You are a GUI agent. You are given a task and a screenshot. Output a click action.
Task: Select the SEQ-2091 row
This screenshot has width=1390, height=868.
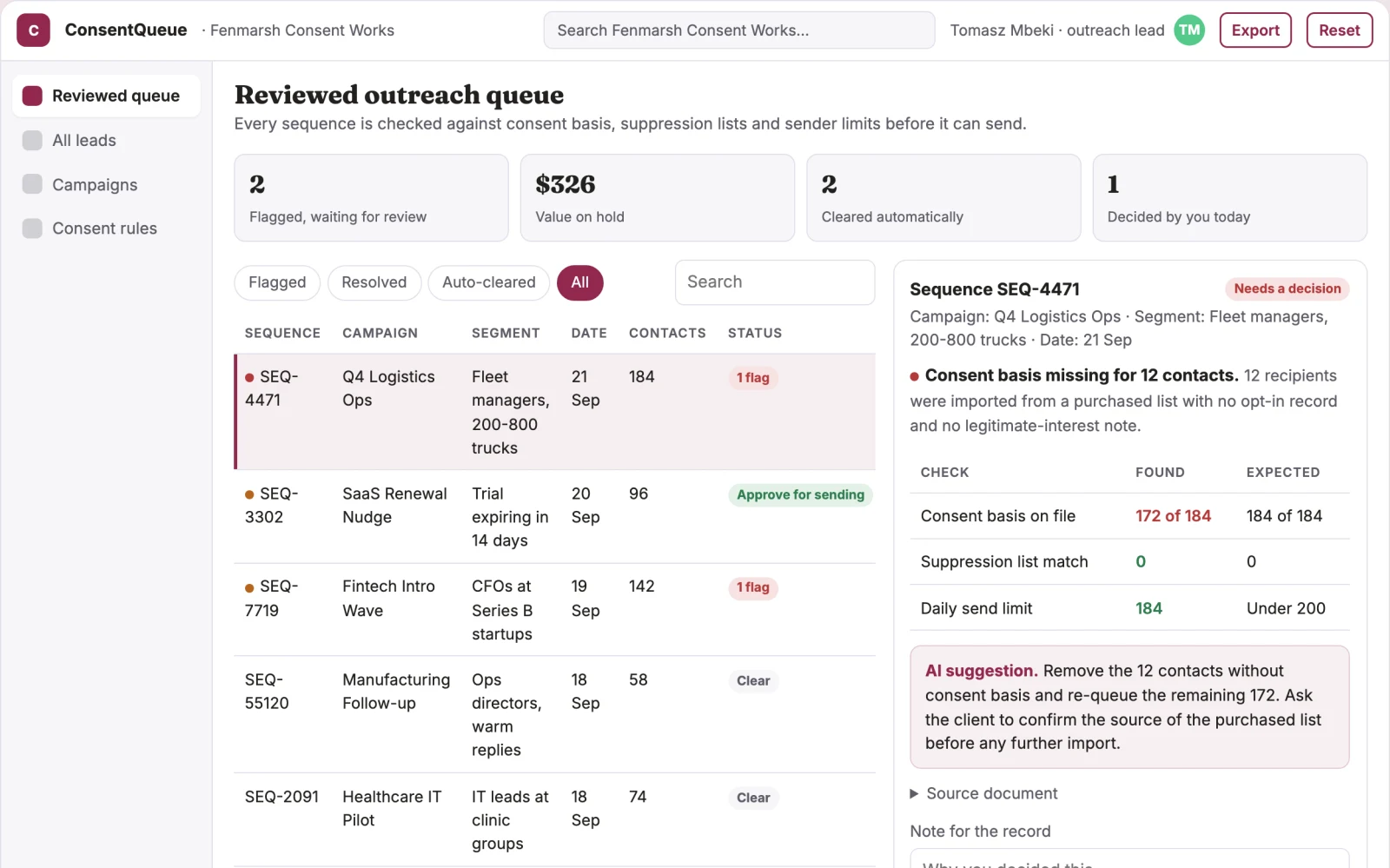pos(555,819)
